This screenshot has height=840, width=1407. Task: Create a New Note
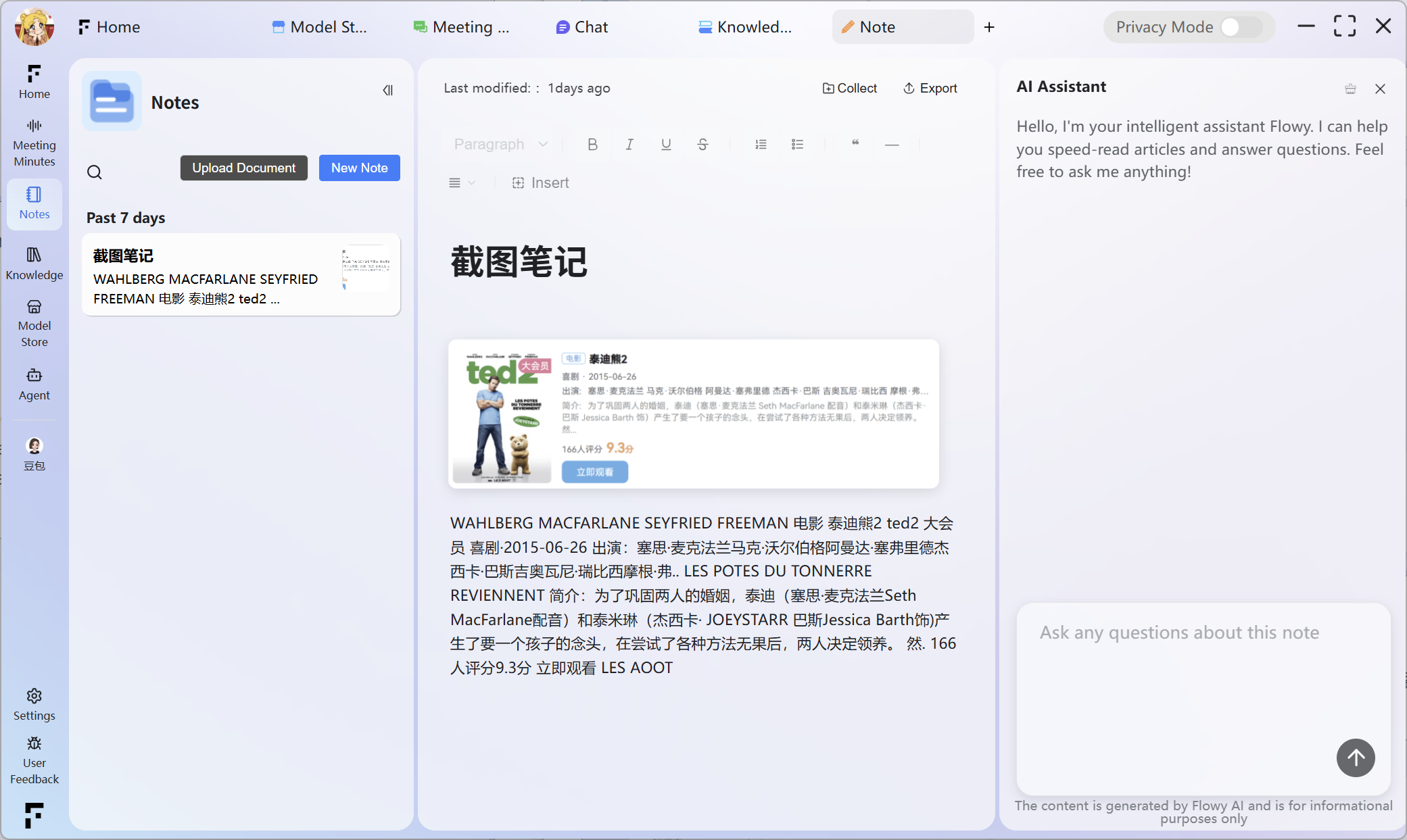tap(359, 168)
